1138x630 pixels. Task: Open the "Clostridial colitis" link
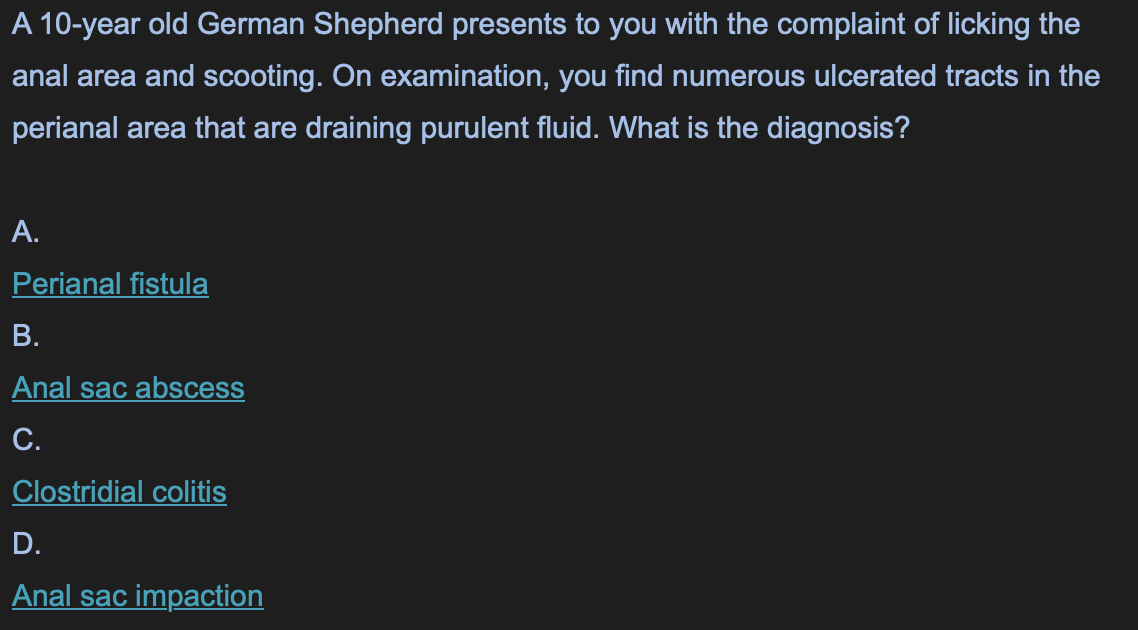click(x=120, y=492)
